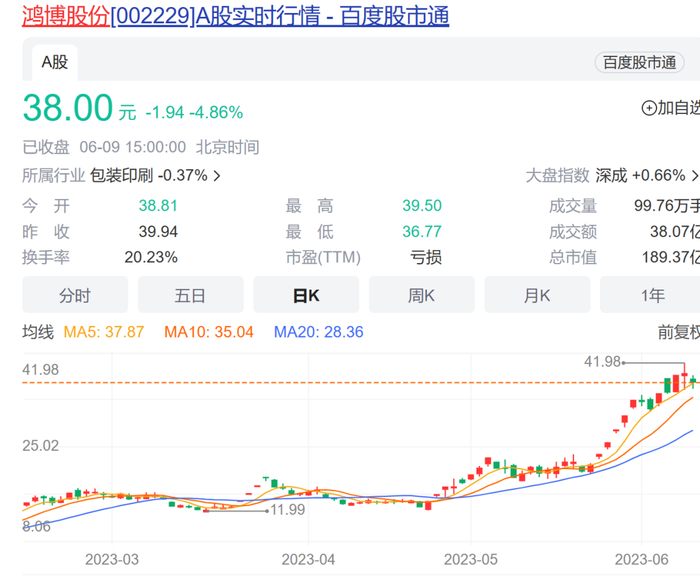Click the 加自选 plus icon

coord(649,108)
